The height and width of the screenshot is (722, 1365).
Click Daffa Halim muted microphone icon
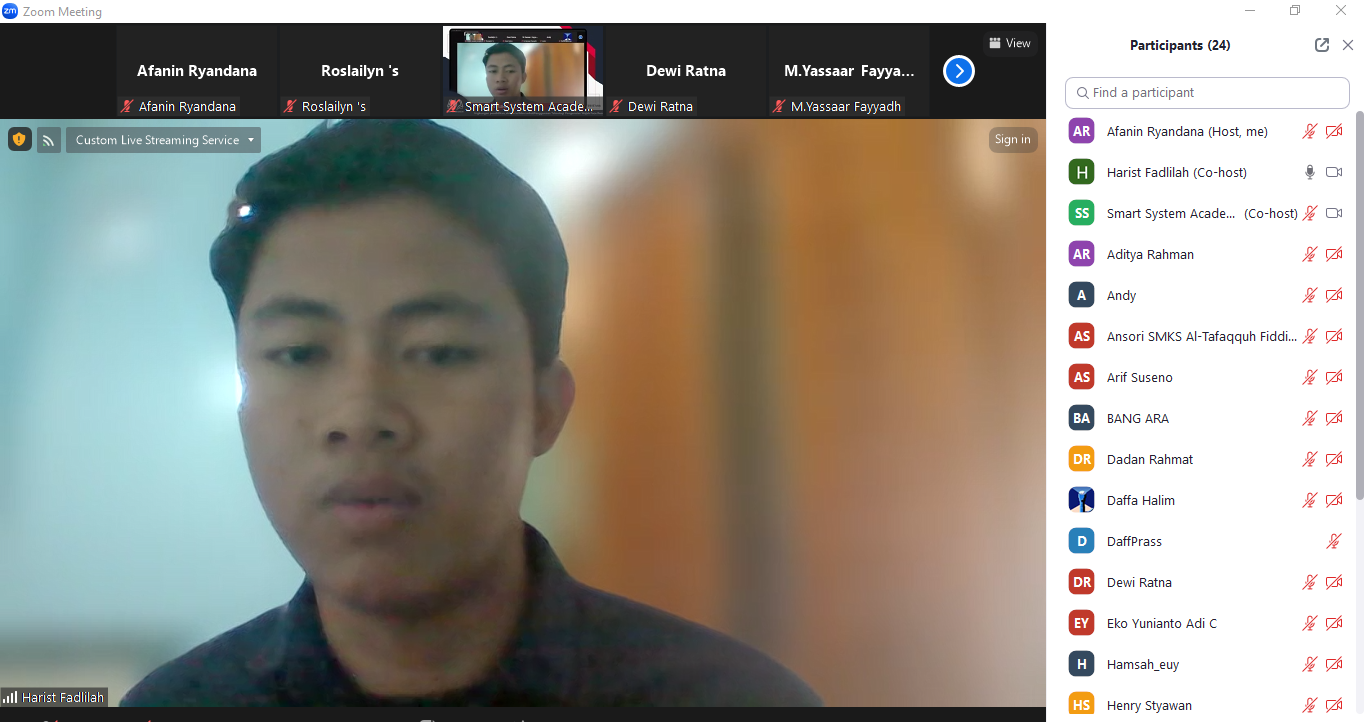[1309, 500]
